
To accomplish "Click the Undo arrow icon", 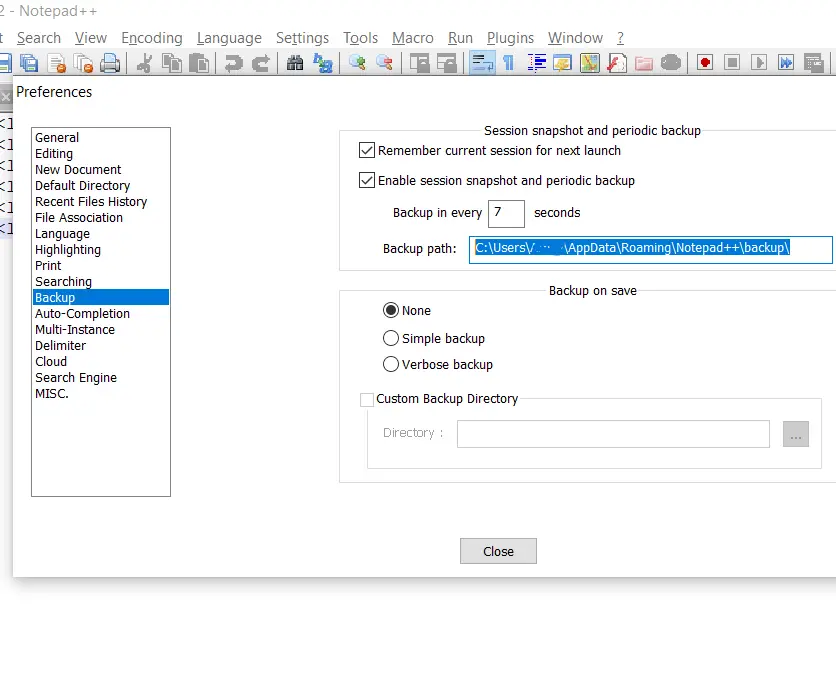I will [x=233, y=63].
